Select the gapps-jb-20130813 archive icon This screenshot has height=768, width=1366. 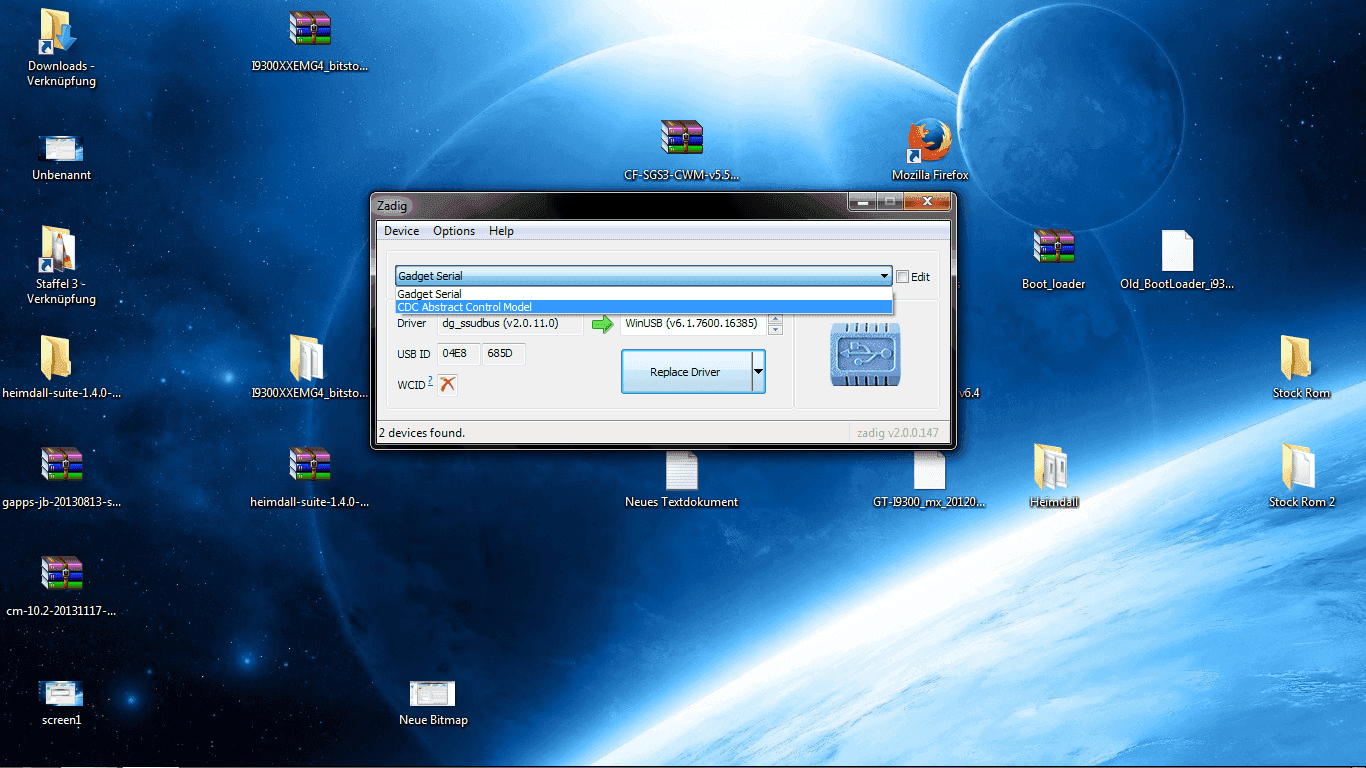(x=61, y=477)
